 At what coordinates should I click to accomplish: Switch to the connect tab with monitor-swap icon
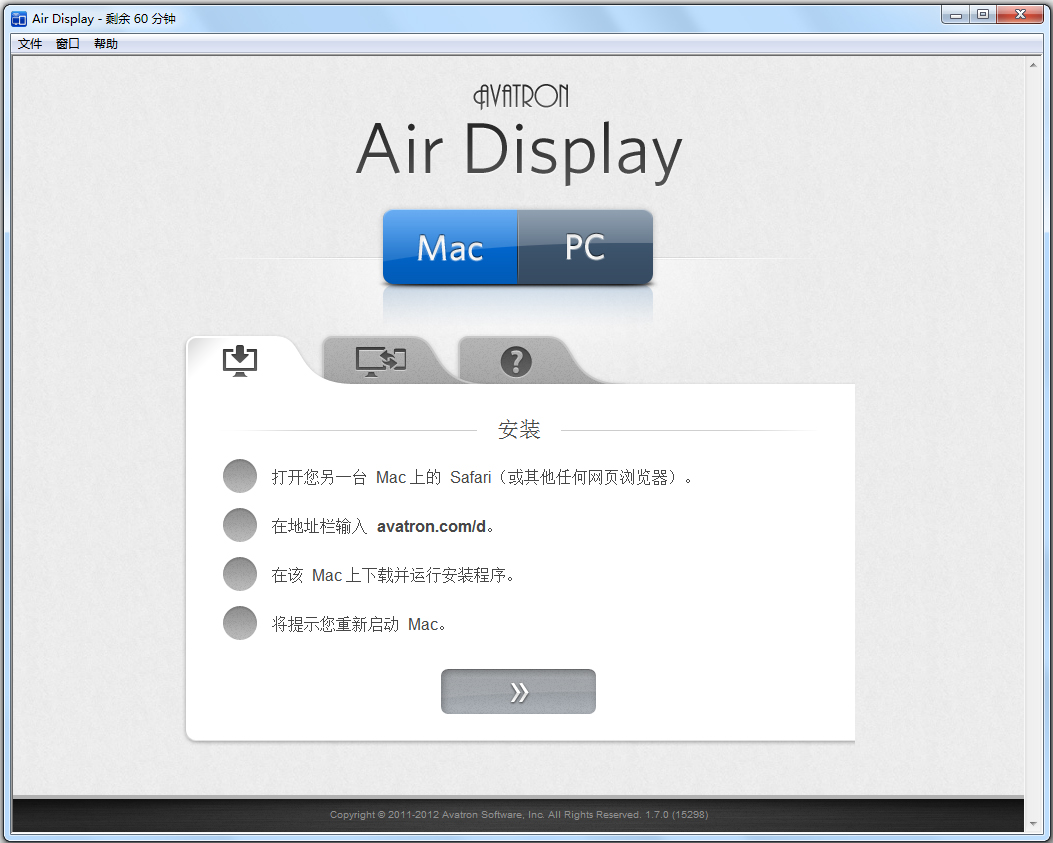380,360
